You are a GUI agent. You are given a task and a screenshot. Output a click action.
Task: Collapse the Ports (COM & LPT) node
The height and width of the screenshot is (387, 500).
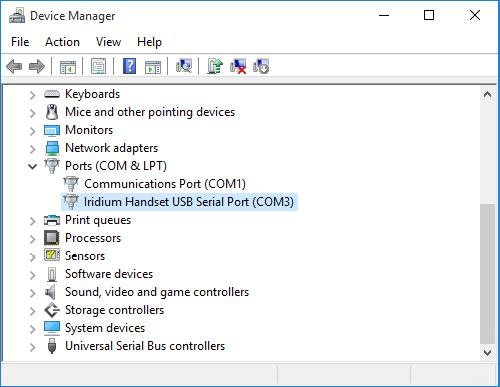[32, 166]
